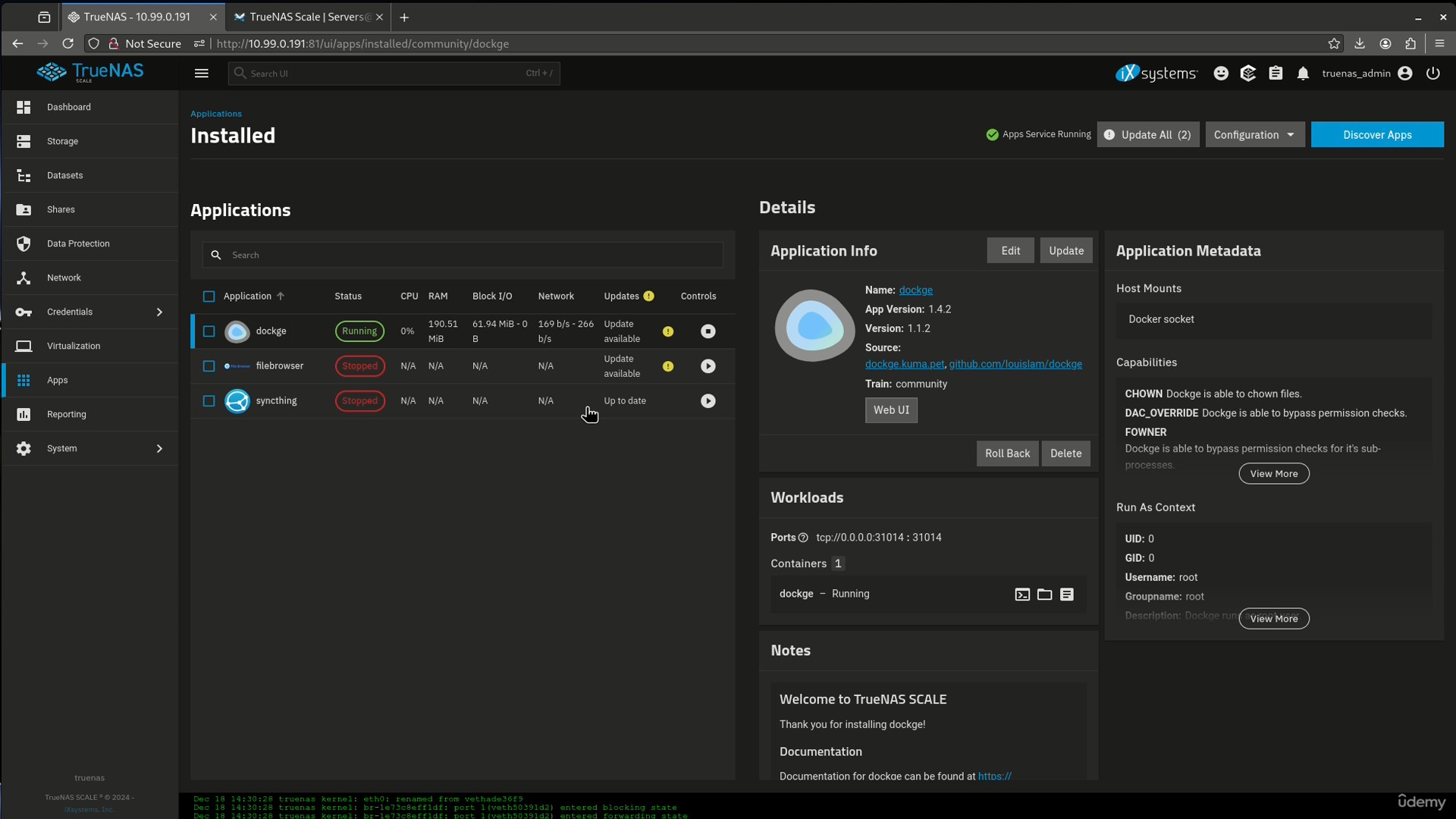This screenshot has width=1456, height=819.
Task: Stop the dockge app
Action: coord(708,331)
